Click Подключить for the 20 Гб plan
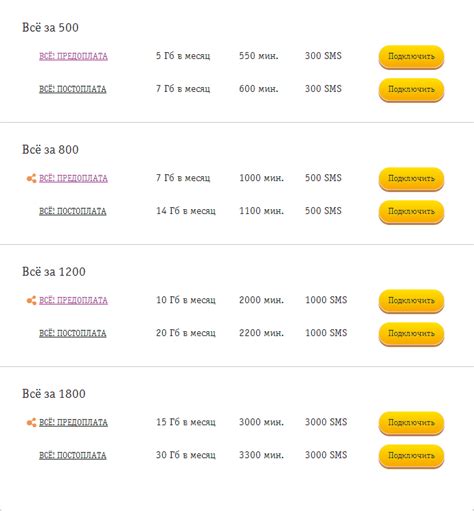The width and height of the screenshot is (474, 511). click(x=411, y=334)
